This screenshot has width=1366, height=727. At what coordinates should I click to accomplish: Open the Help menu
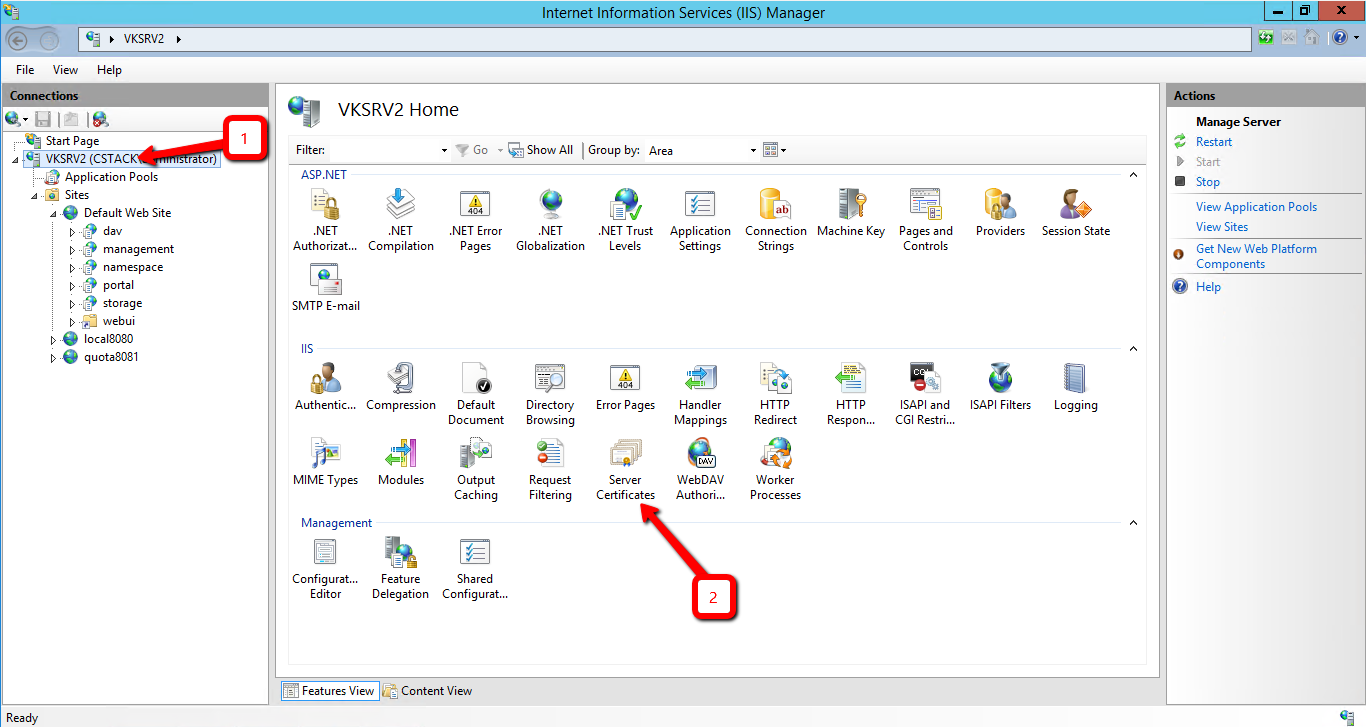pos(109,70)
